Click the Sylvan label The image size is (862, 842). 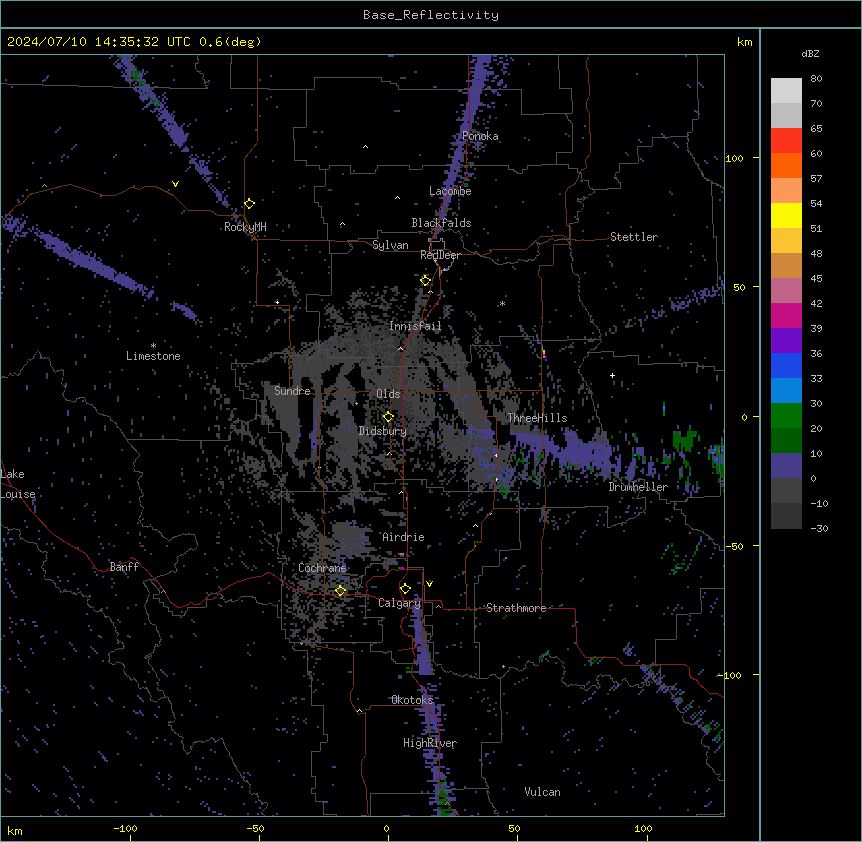pyautogui.click(x=390, y=245)
